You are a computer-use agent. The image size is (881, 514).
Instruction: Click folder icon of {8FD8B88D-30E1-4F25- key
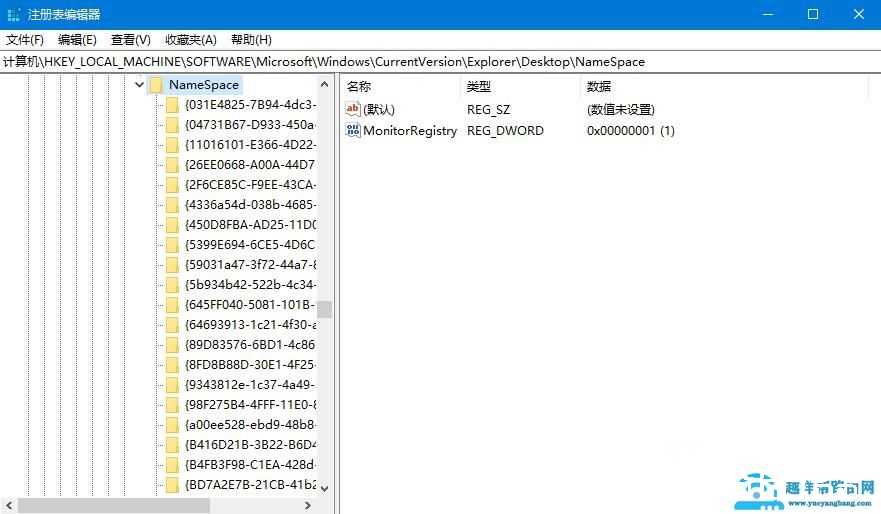click(x=172, y=365)
